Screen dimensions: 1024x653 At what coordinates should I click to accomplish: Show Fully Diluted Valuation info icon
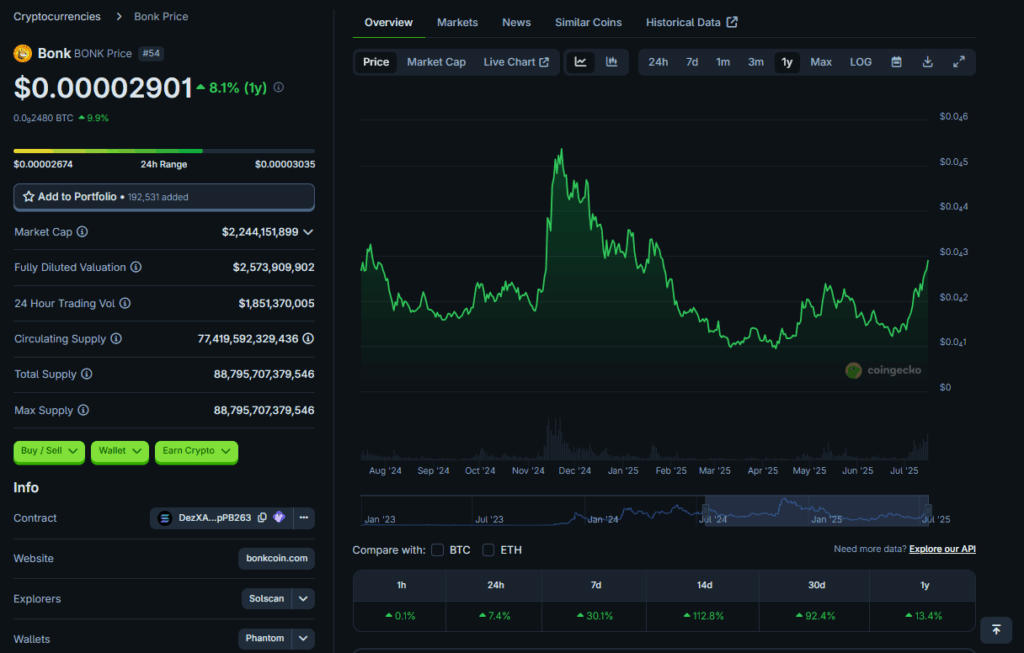click(136, 267)
